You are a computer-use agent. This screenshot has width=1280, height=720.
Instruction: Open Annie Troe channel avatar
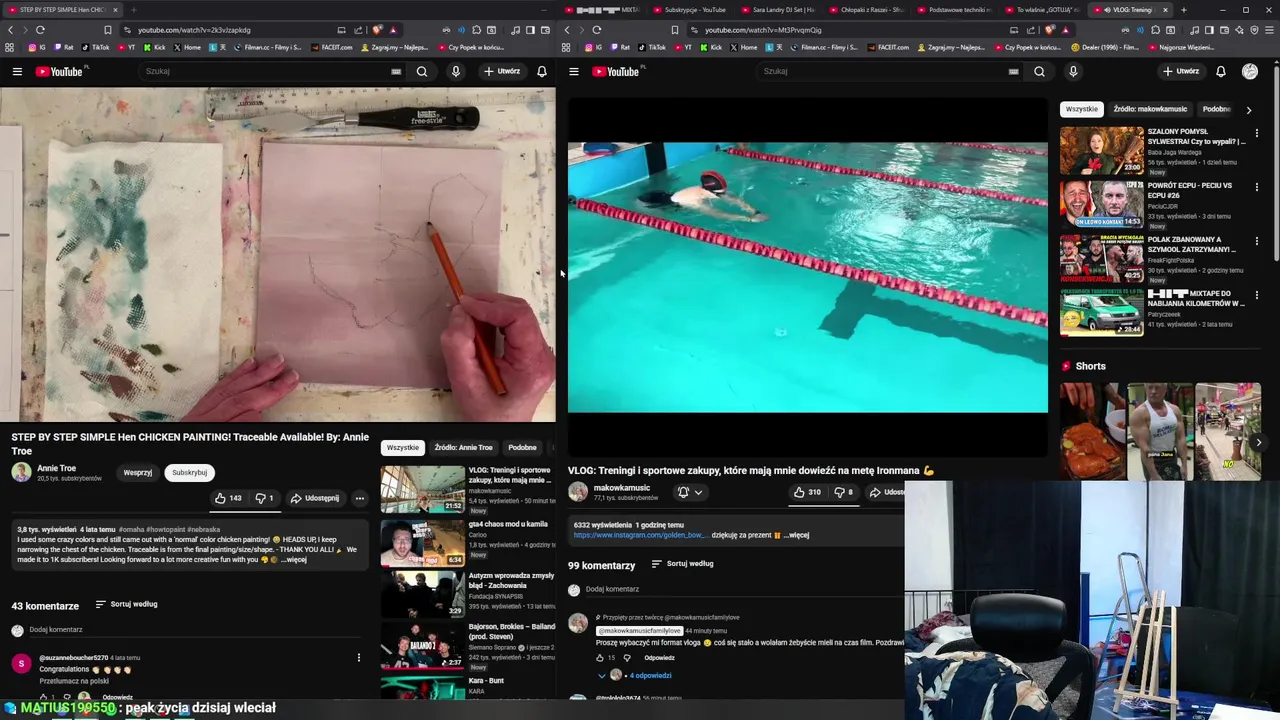pyautogui.click(x=21, y=472)
